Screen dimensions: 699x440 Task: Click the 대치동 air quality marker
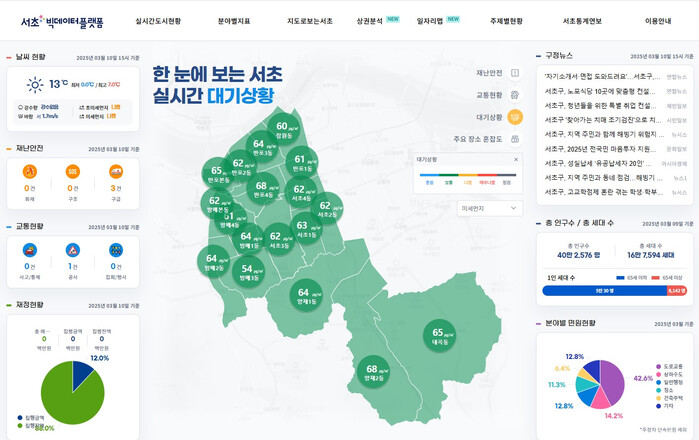pyautogui.click(x=439, y=334)
